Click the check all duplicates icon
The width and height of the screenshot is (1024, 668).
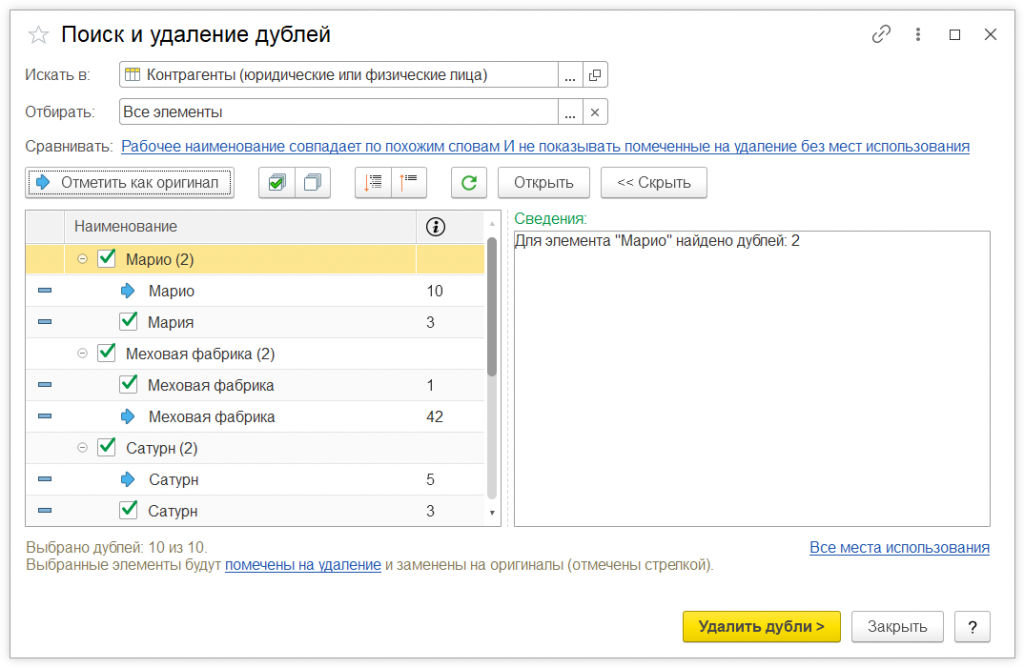tap(277, 183)
